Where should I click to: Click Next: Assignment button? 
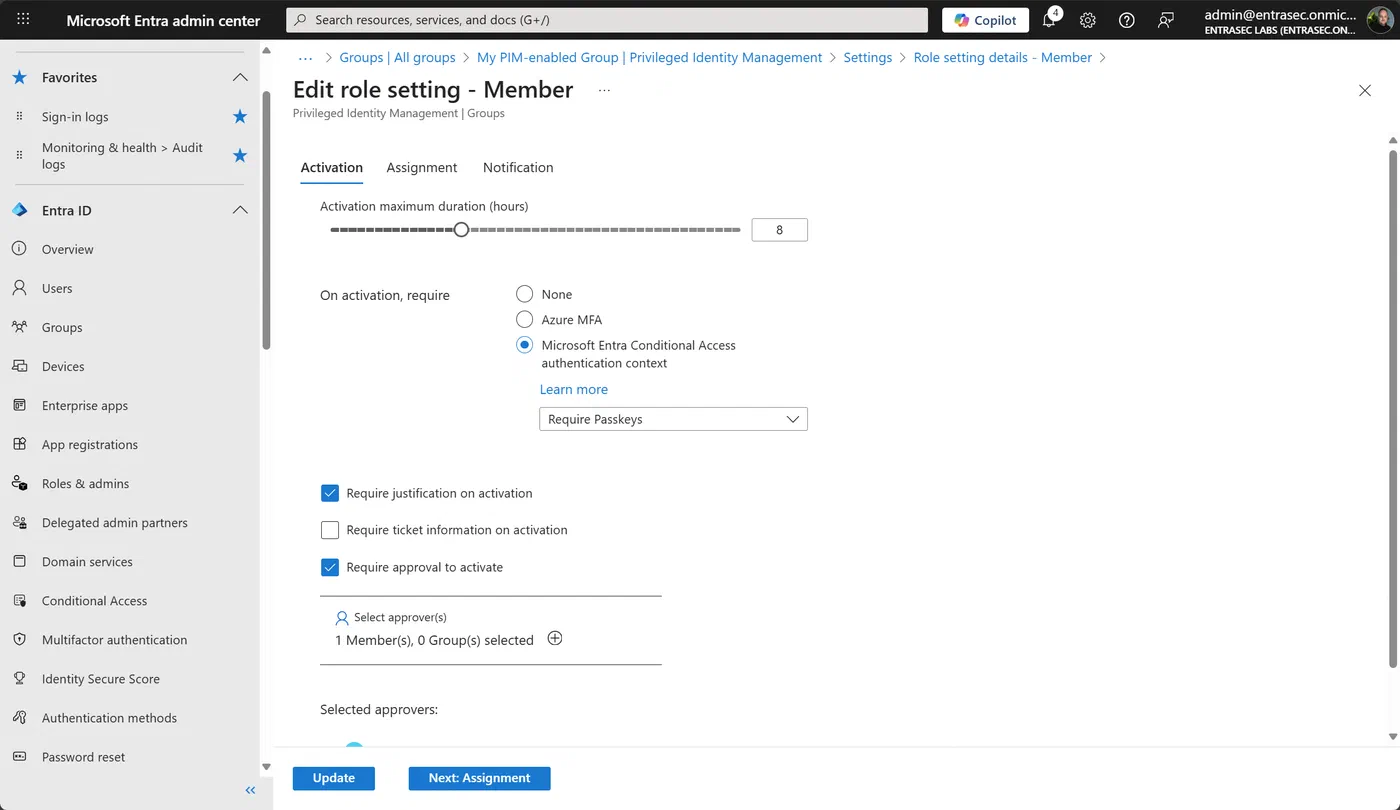(479, 778)
